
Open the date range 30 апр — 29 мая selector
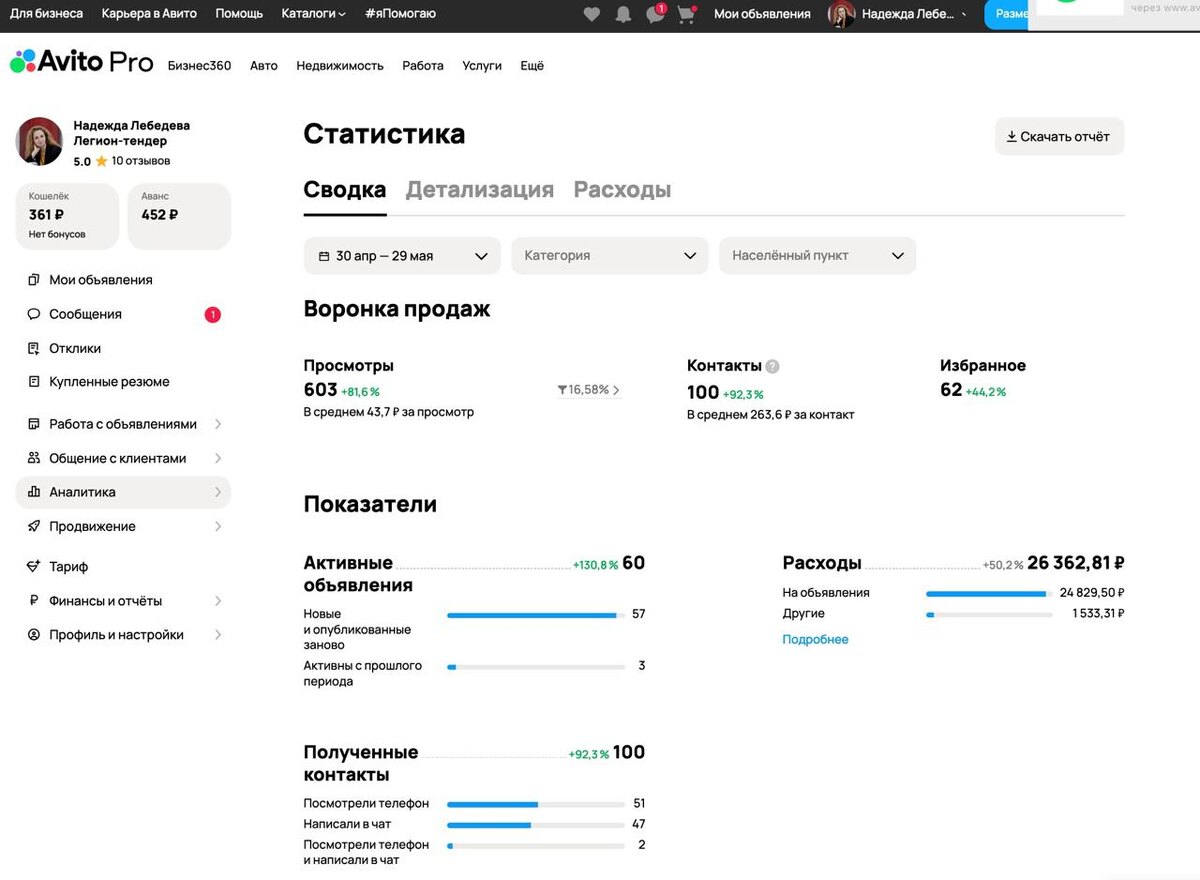coord(402,255)
